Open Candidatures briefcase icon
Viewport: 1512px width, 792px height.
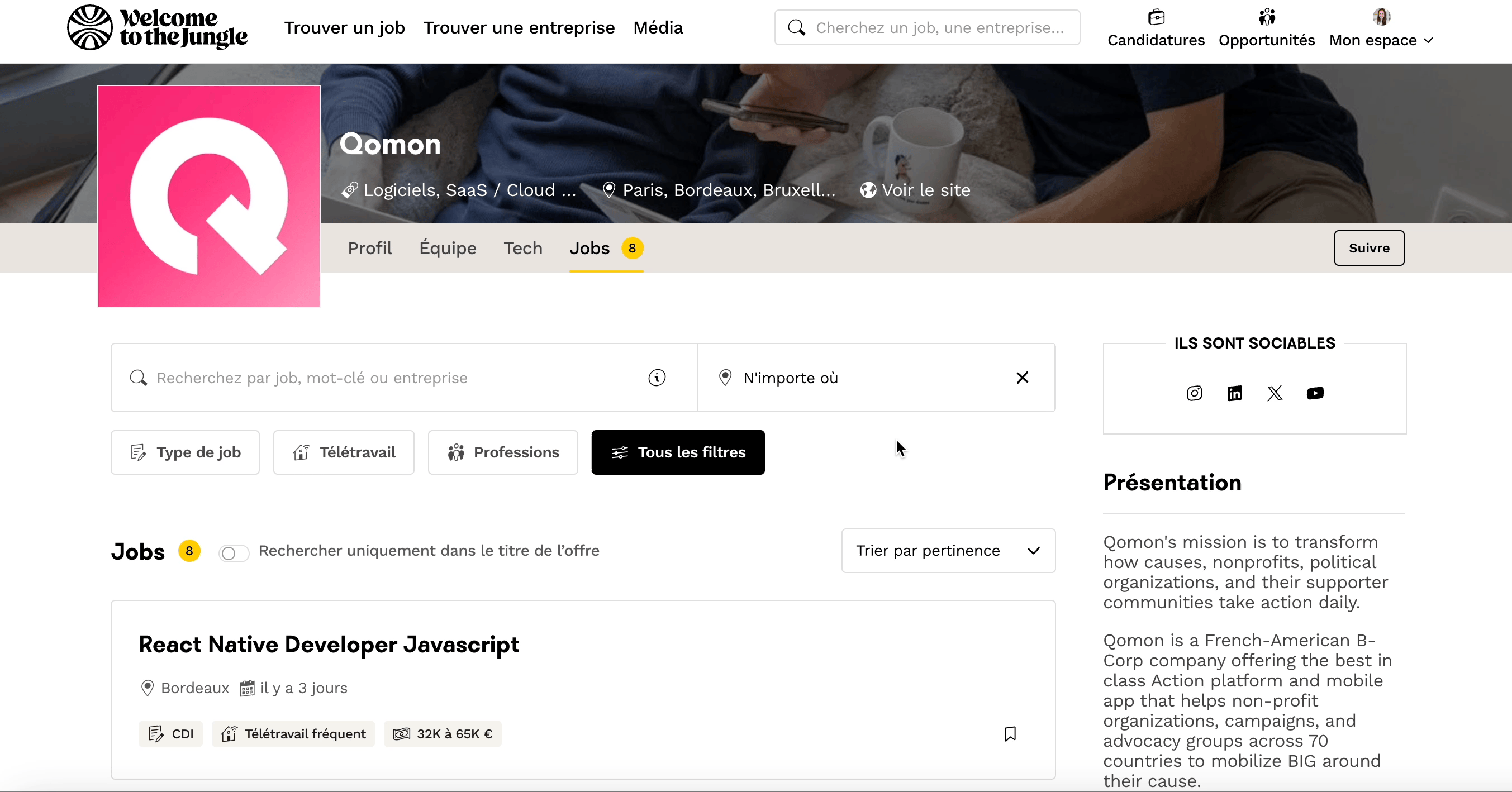click(x=1156, y=18)
